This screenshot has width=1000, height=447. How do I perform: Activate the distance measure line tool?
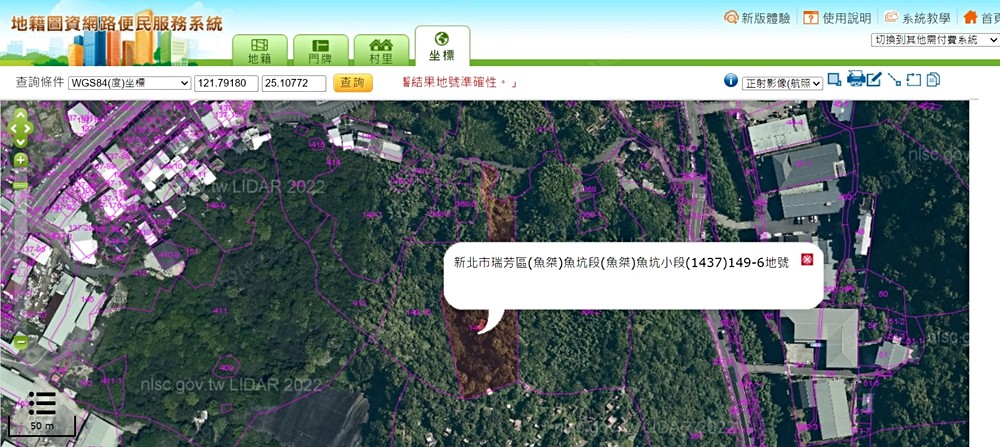[894, 80]
